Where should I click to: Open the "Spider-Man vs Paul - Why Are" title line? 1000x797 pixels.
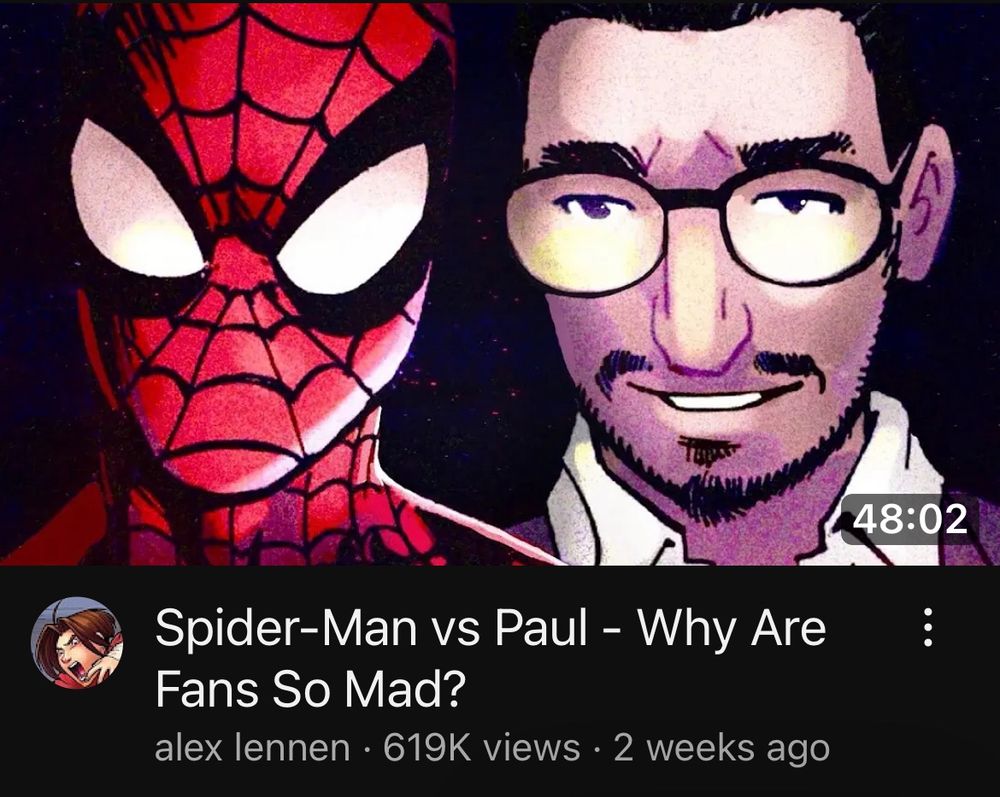point(490,627)
